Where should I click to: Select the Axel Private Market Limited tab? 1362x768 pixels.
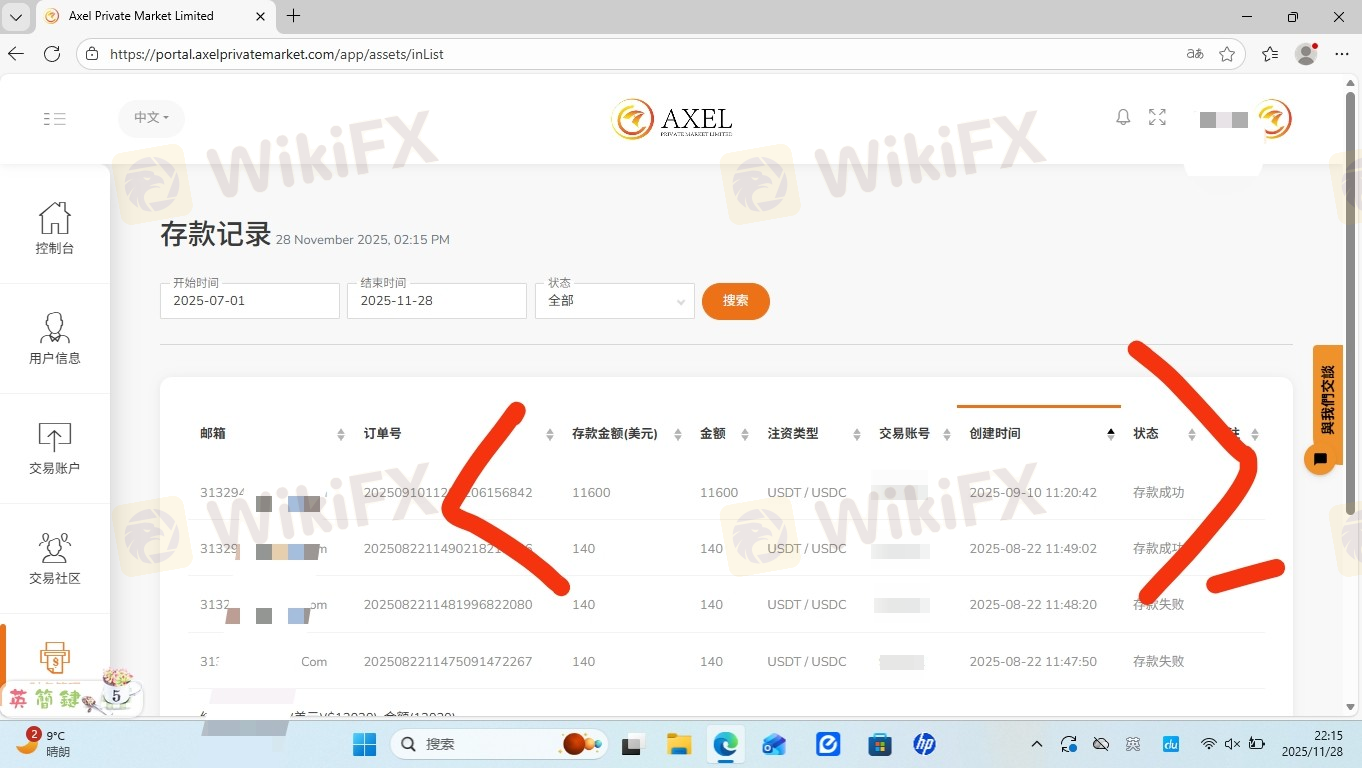(155, 16)
